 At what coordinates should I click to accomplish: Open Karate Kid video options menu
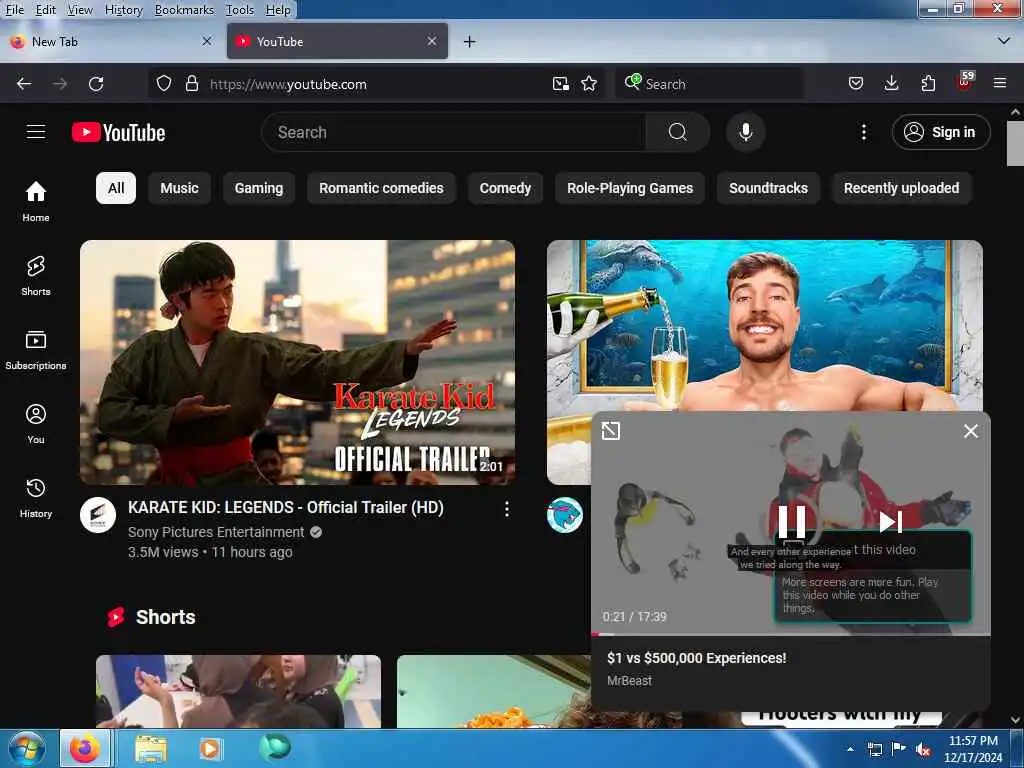coord(507,509)
